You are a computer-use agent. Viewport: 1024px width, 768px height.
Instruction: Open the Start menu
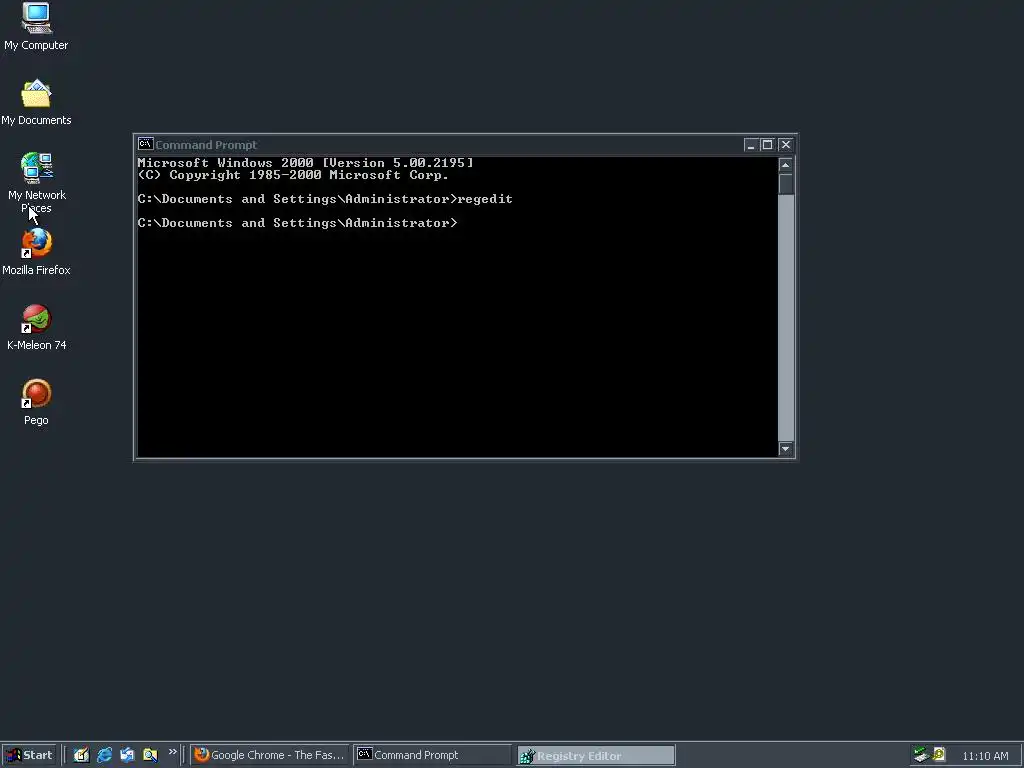tap(29, 755)
